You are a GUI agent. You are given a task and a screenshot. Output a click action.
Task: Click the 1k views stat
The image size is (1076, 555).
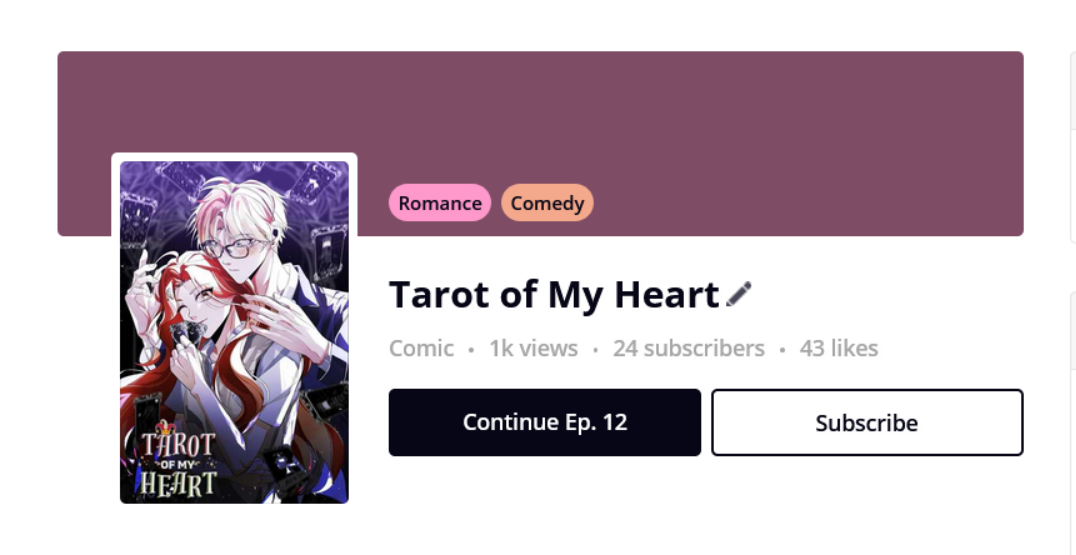(x=533, y=349)
